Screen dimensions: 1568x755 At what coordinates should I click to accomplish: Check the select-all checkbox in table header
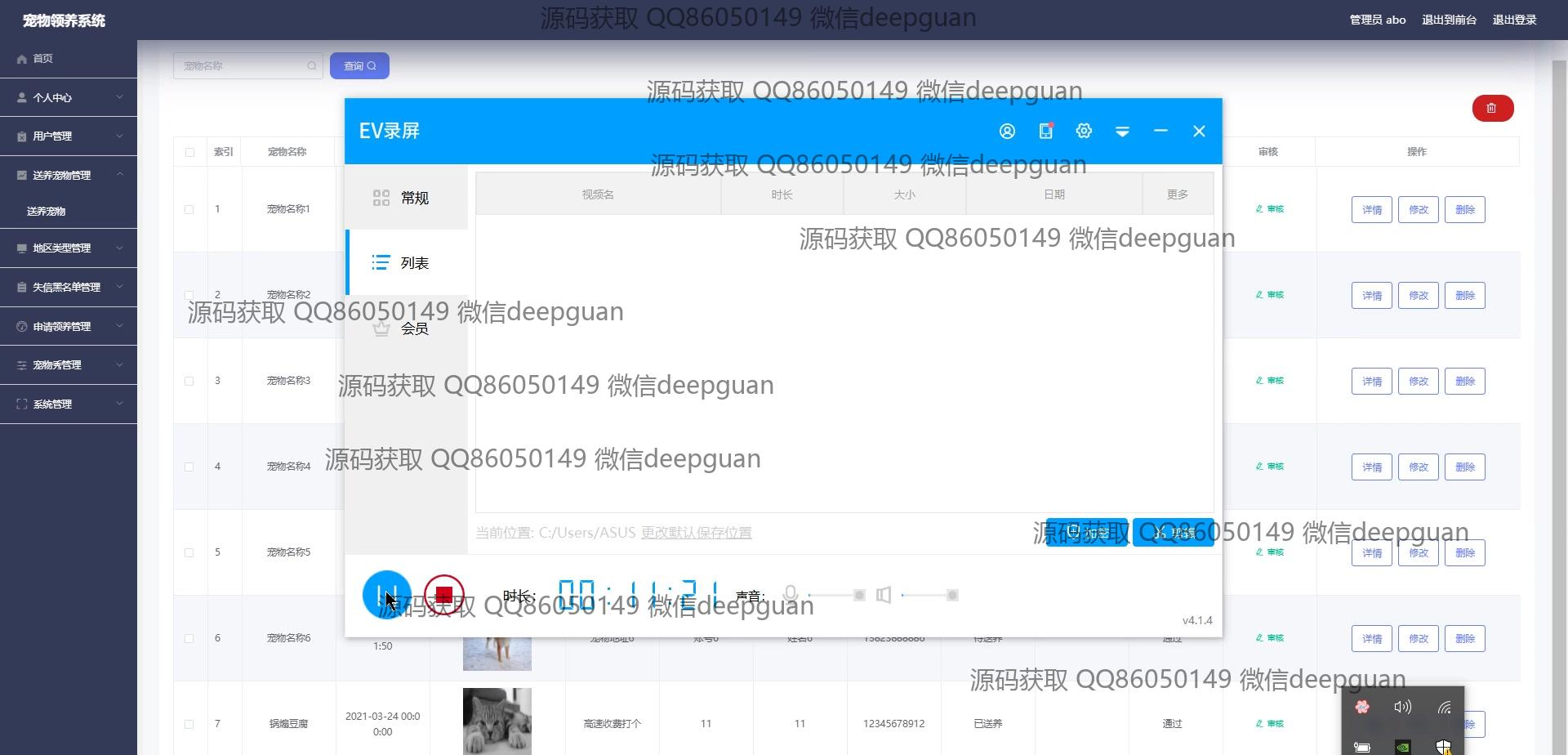tap(189, 152)
